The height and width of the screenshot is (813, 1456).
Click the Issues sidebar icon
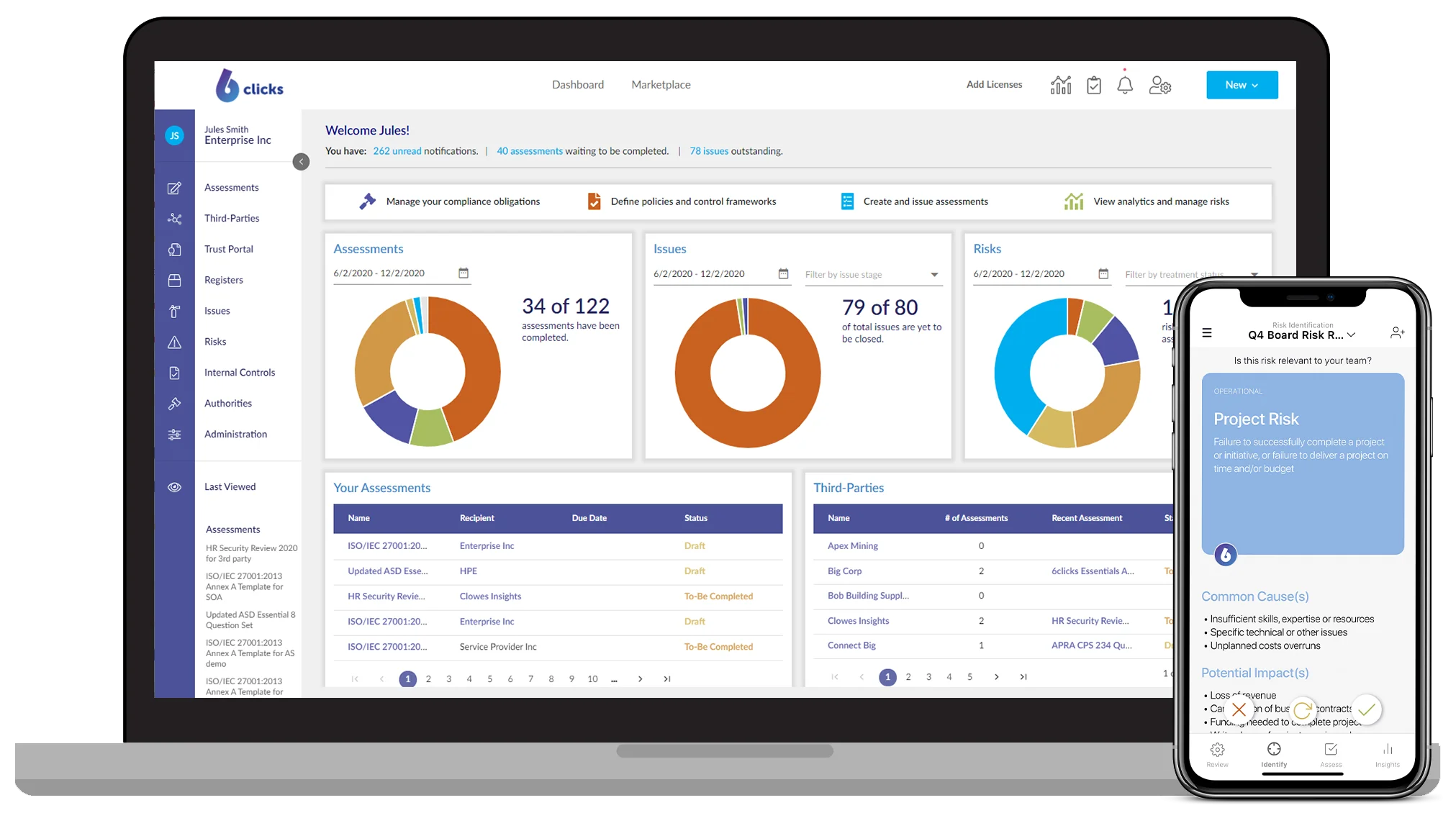[x=174, y=312]
